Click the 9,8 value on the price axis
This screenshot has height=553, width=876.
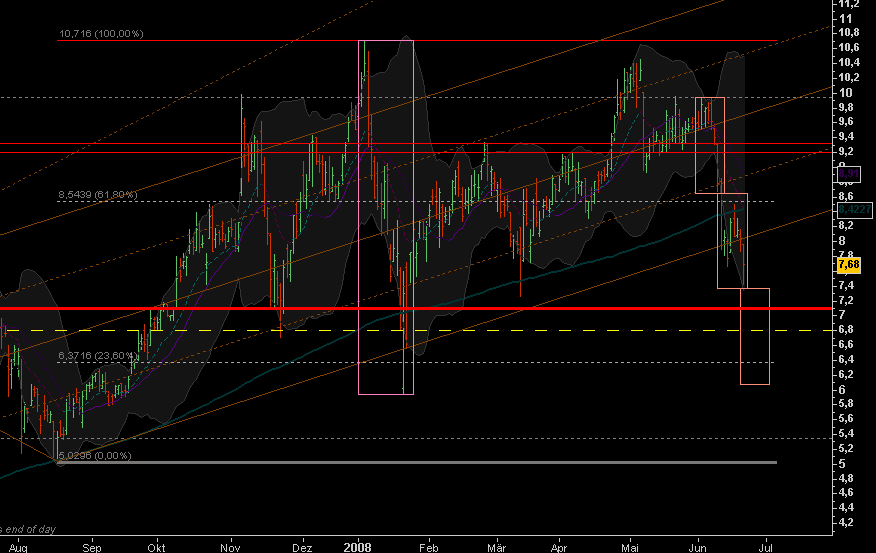[x=846, y=107]
